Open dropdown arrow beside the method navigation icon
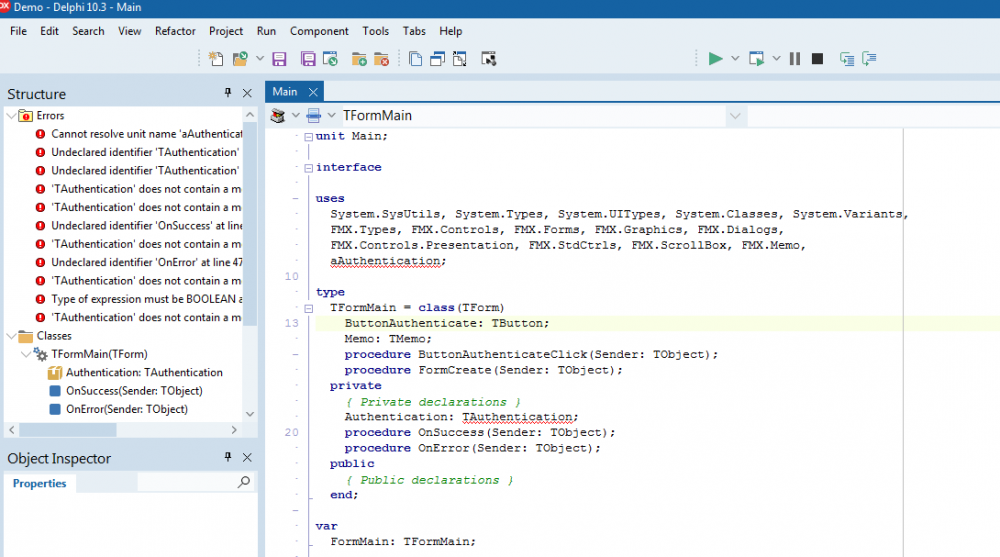The image size is (1000, 557). 332,115
